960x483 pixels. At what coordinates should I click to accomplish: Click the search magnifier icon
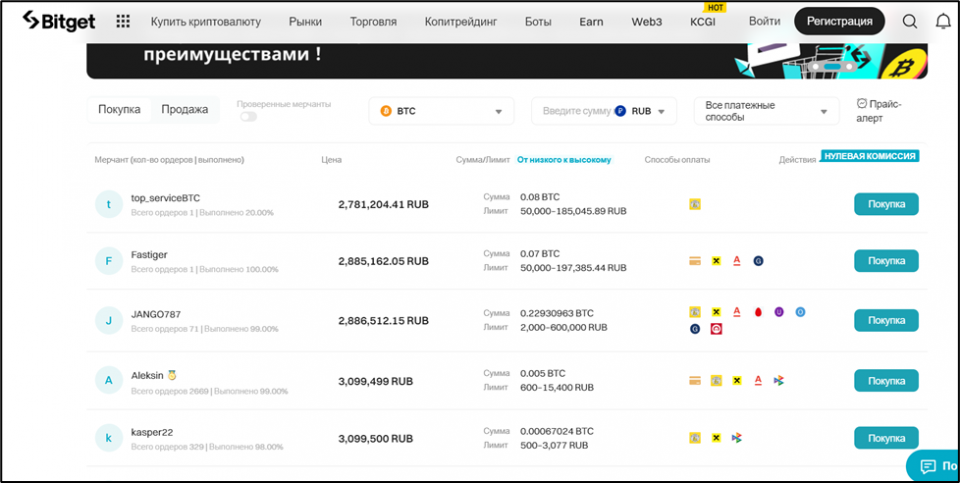click(909, 21)
